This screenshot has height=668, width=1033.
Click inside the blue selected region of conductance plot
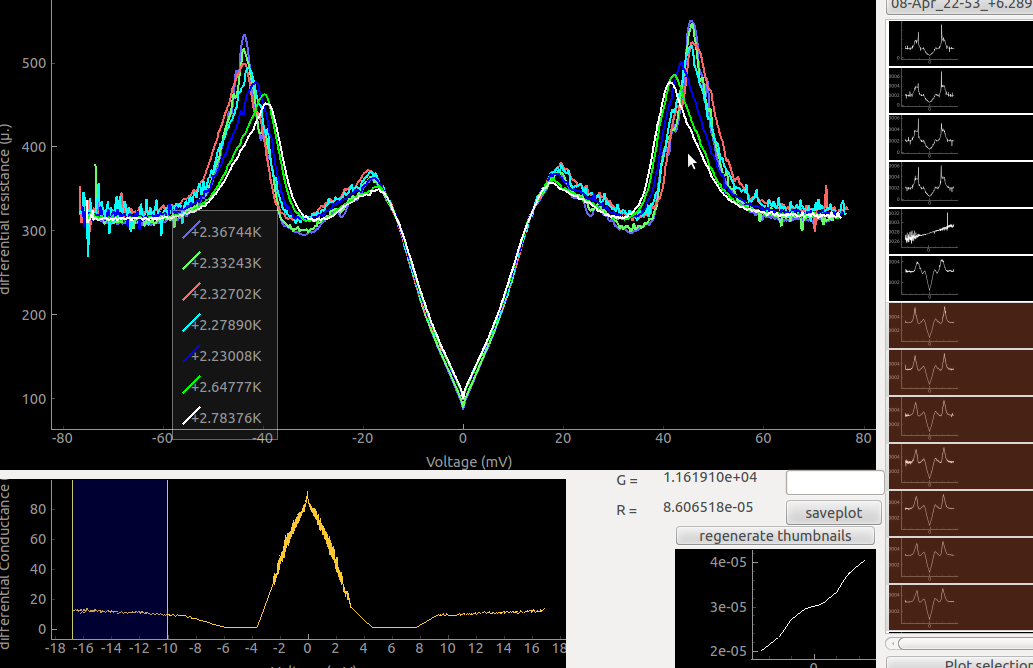point(120,559)
